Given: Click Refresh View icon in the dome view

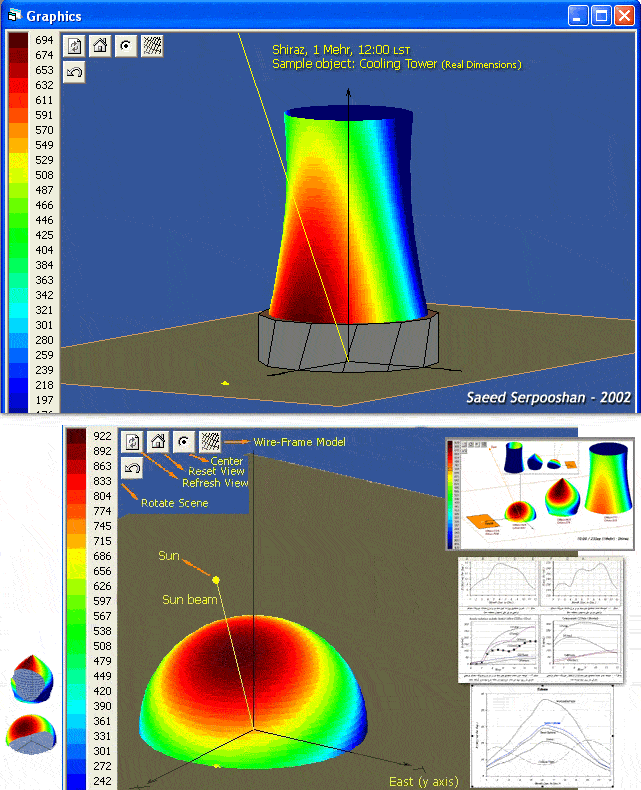Looking at the screenshot, I should [133, 442].
